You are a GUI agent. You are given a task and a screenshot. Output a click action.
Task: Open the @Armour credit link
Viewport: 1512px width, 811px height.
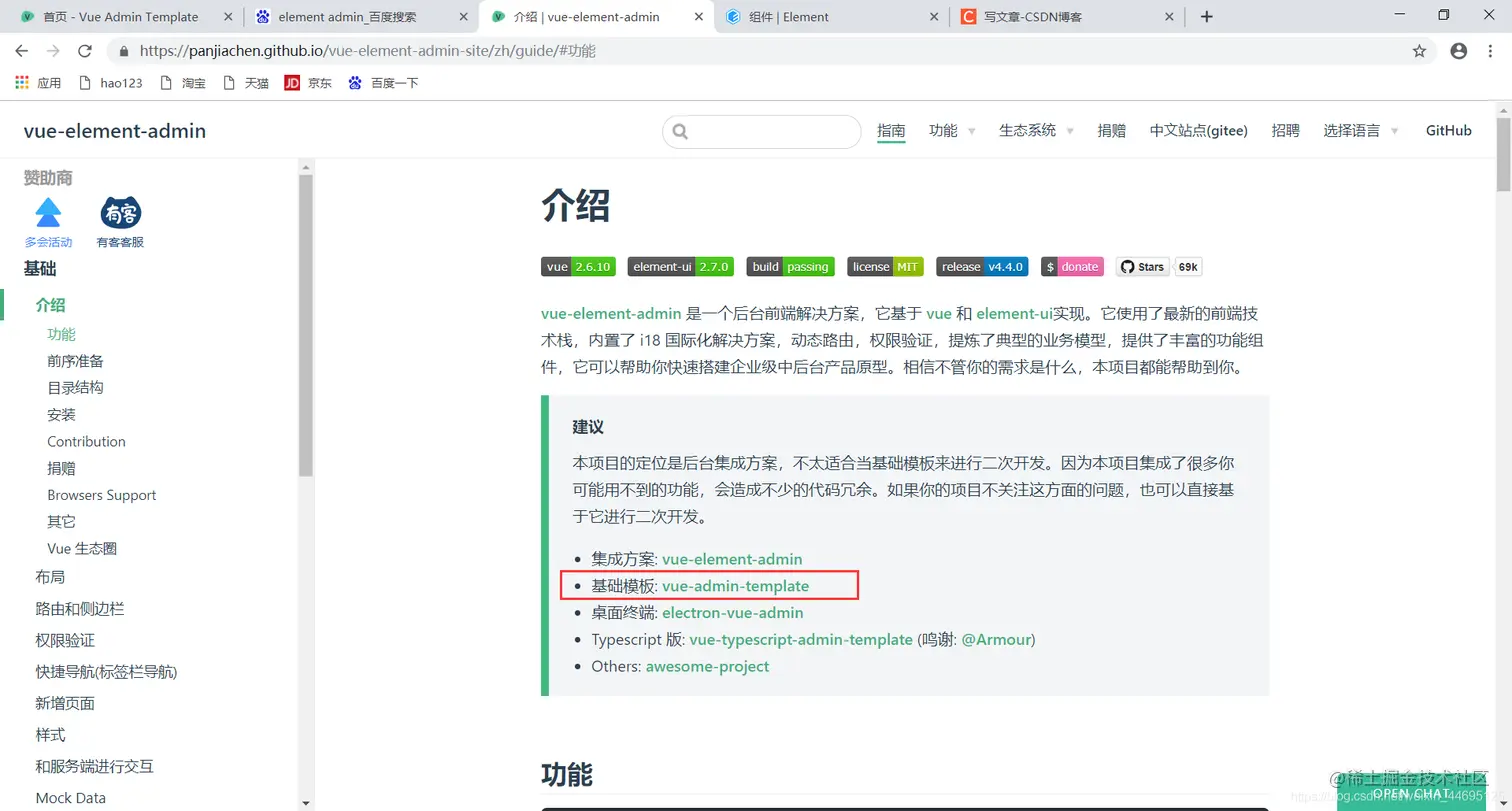point(996,639)
